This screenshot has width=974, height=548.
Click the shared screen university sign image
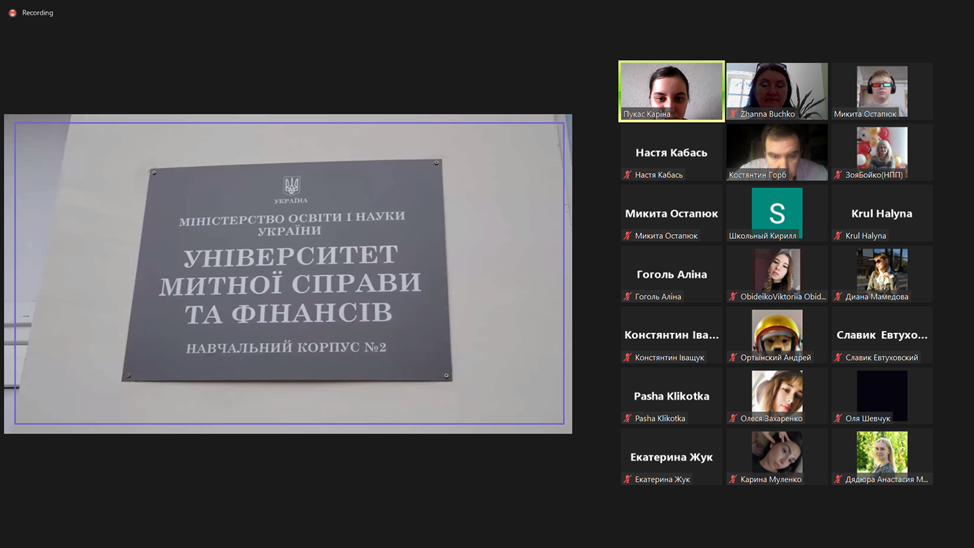(288, 273)
